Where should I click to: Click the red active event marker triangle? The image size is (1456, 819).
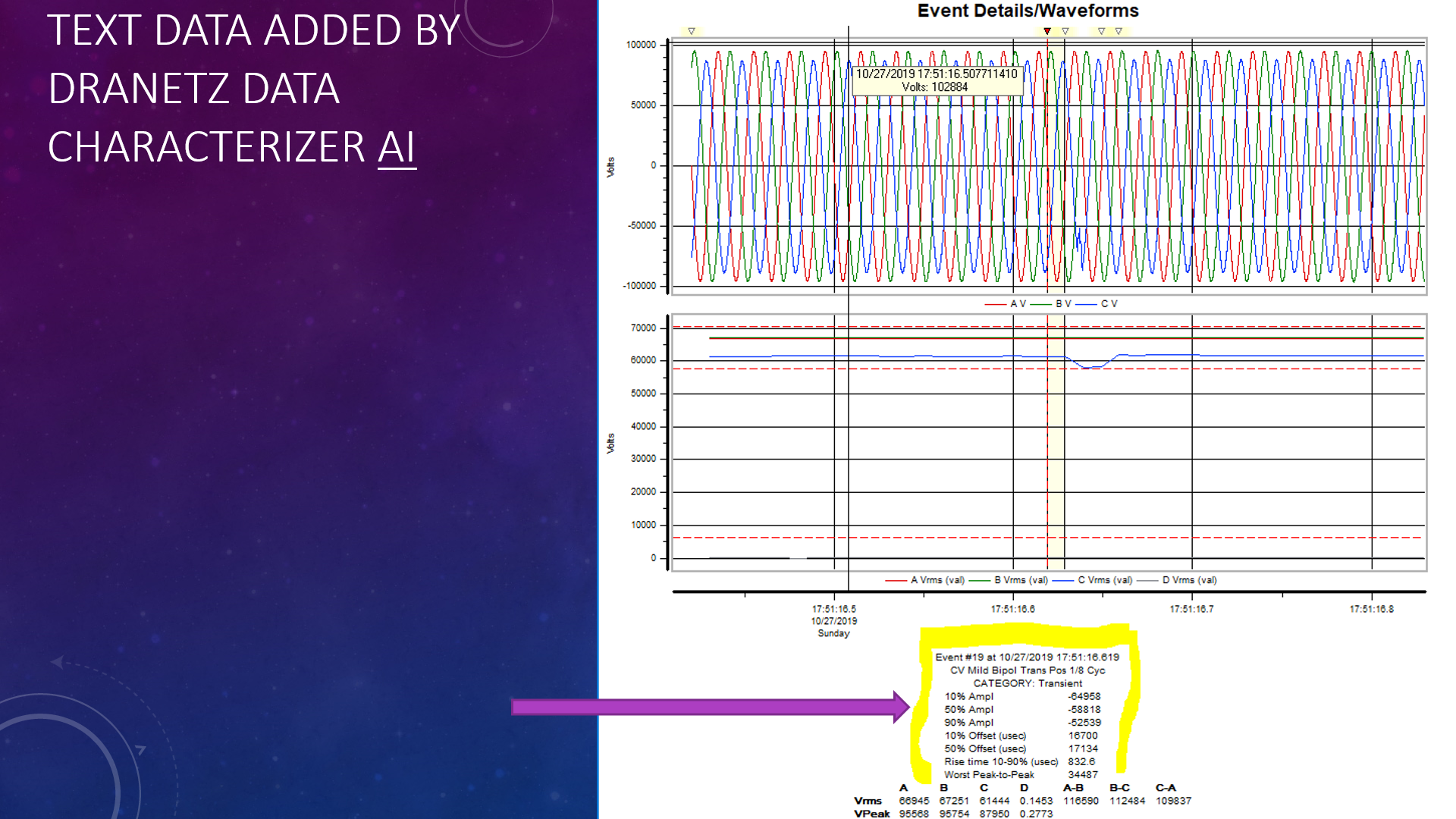tap(1047, 31)
